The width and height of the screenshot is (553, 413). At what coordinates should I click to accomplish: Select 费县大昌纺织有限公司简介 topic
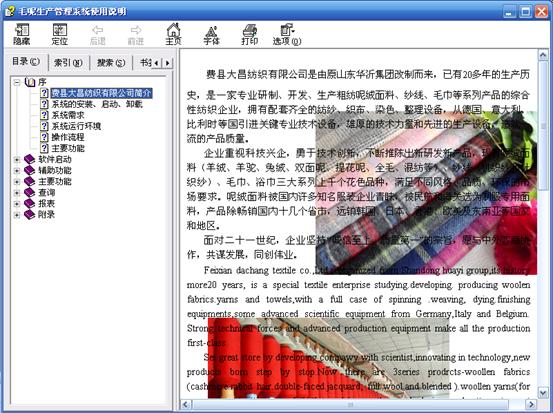(x=102, y=93)
